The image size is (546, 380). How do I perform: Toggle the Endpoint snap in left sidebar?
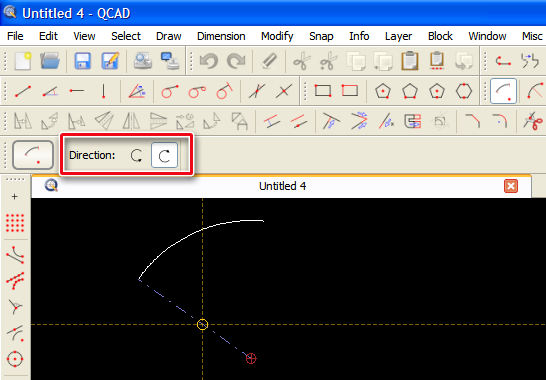tap(15, 255)
